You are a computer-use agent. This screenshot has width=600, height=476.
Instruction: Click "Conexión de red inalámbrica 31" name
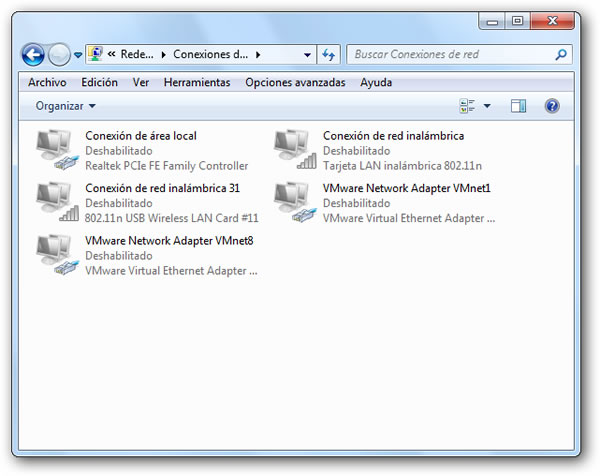pos(162,188)
